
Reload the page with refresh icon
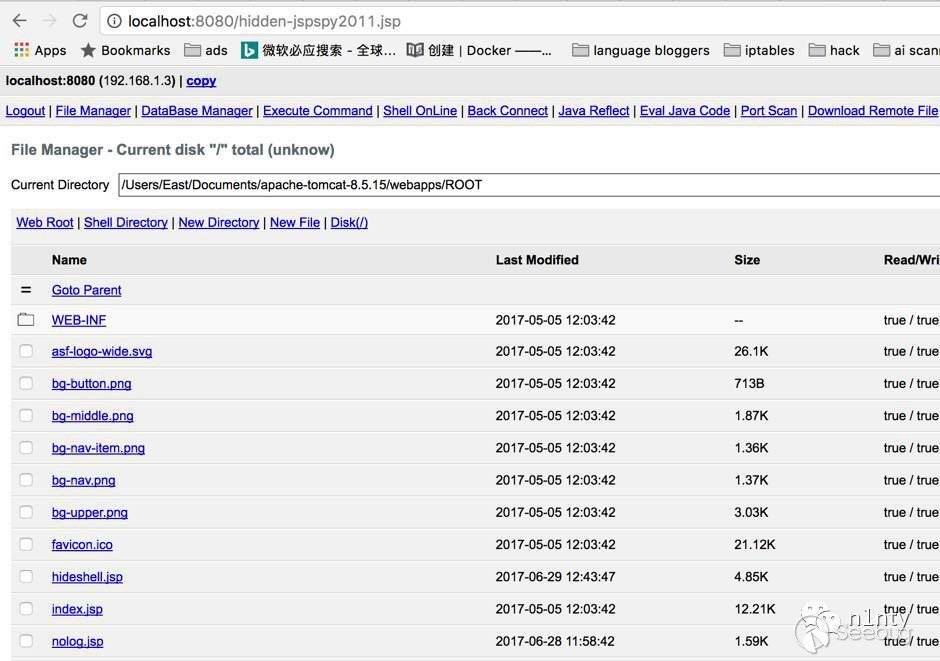tap(80, 21)
